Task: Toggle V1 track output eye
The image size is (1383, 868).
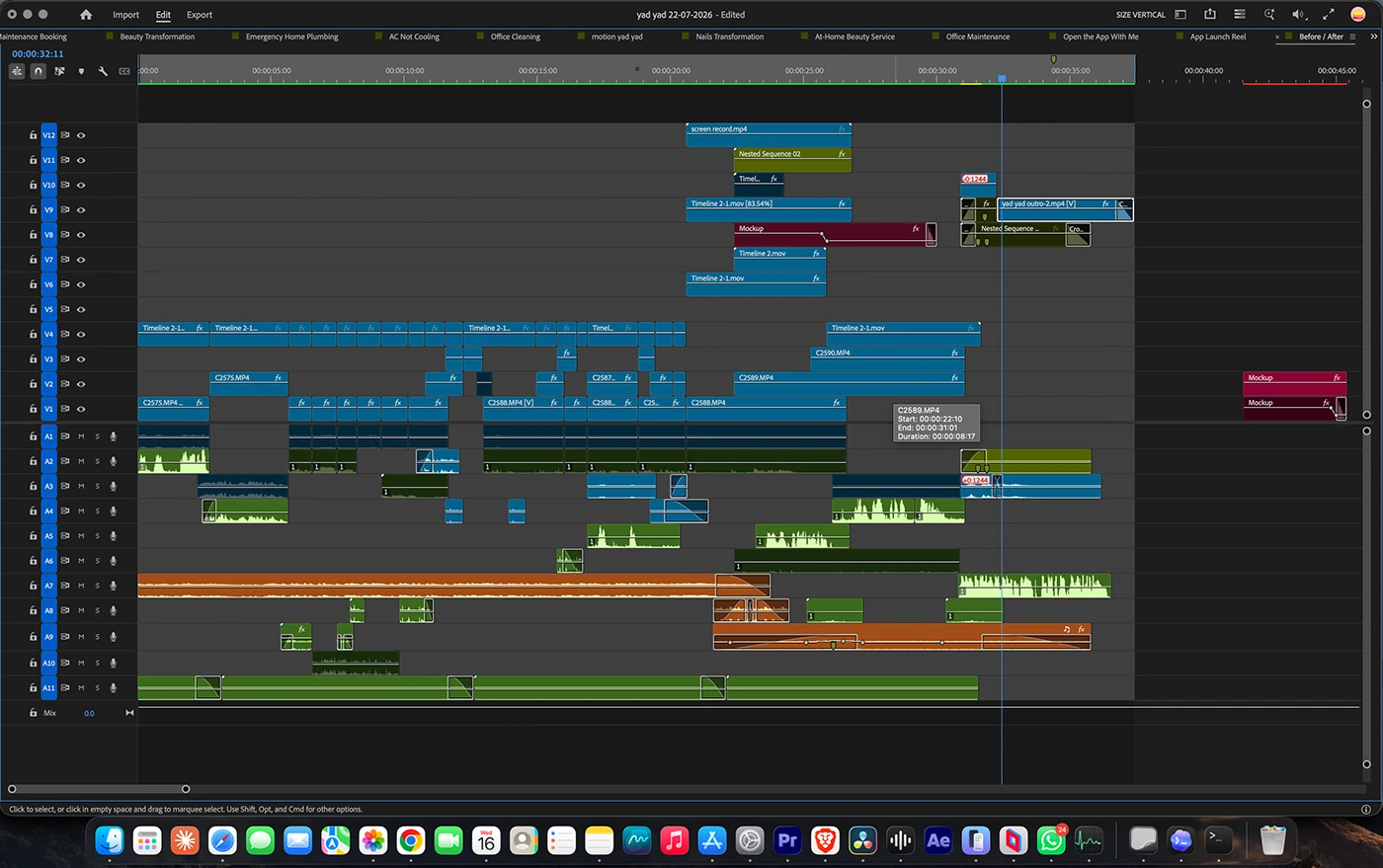Action: pos(81,409)
